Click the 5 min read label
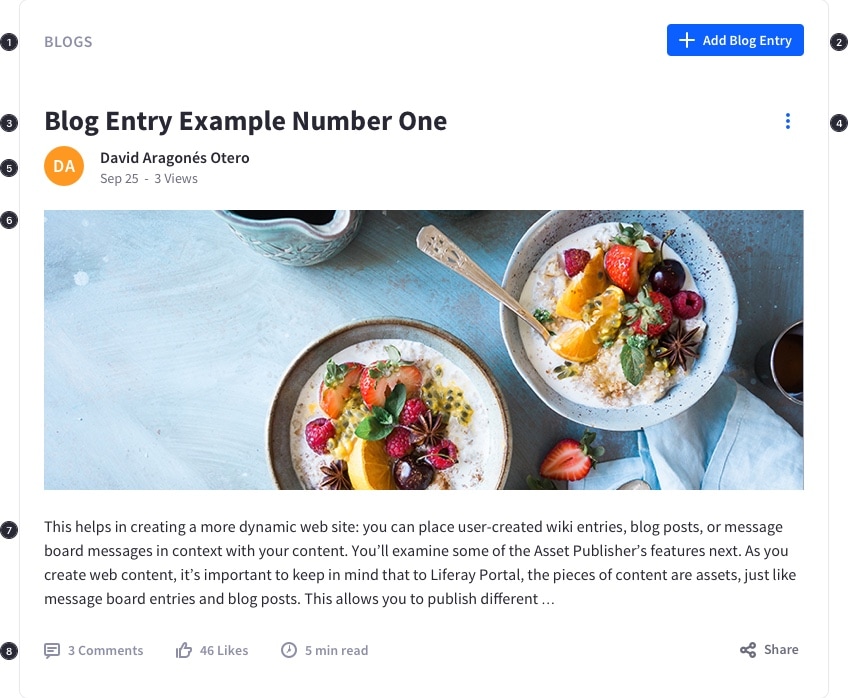The width and height of the screenshot is (848, 698). (336, 650)
